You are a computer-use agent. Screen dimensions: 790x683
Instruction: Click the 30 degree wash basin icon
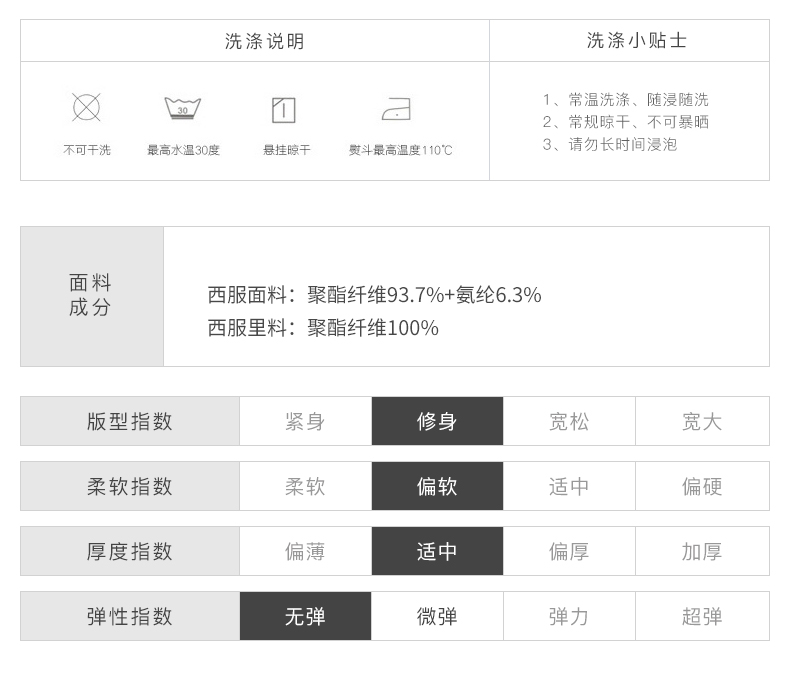(182, 108)
